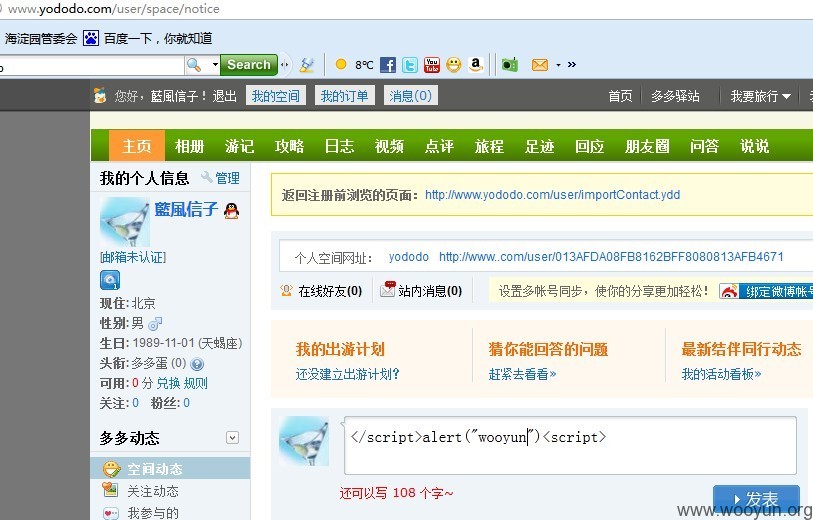Click the toolbar magnifier search icon
The width and height of the screenshot is (813, 520).
[x=194, y=65]
